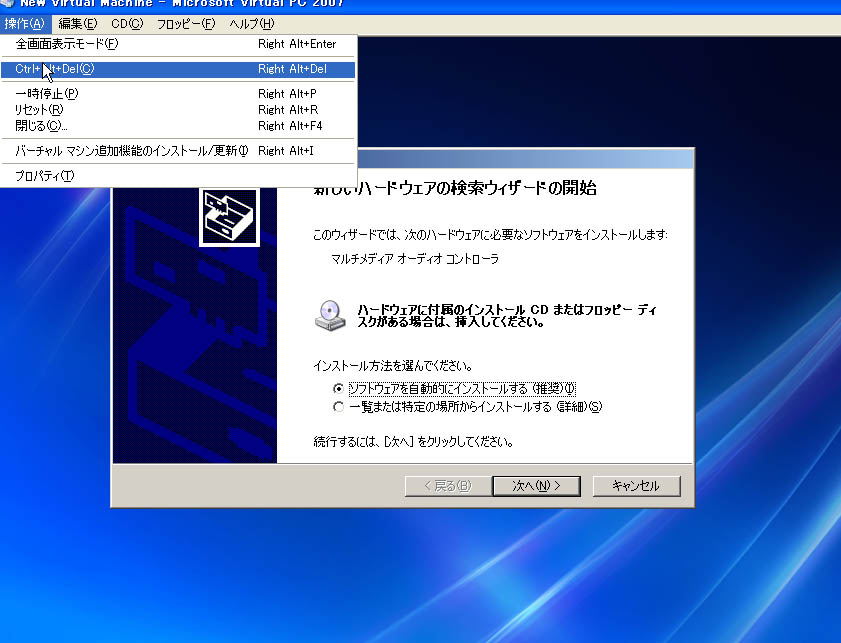Open the フロッピー(F) menu
This screenshot has width=841, height=643.
coord(186,24)
